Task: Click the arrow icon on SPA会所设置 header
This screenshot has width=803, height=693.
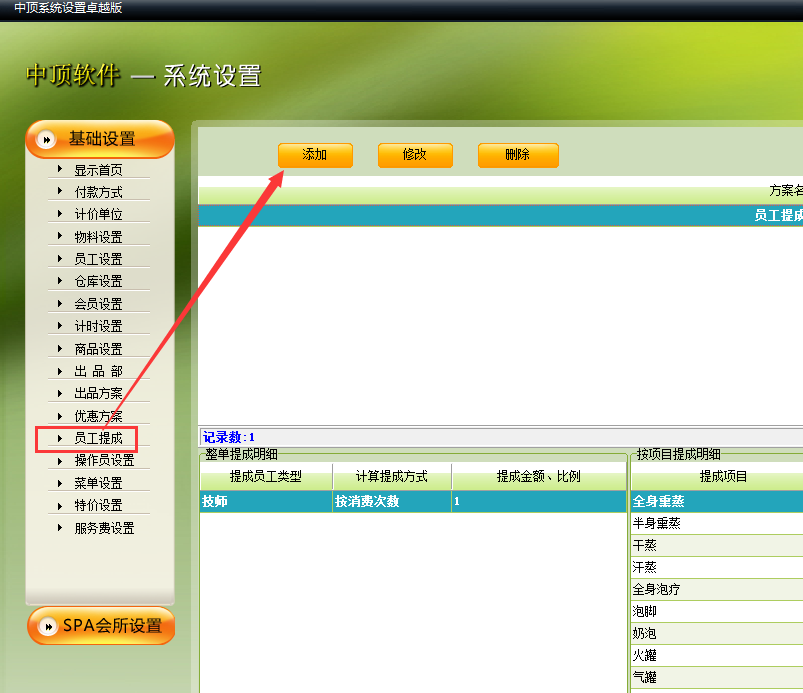Action: pyautogui.click(x=48, y=626)
